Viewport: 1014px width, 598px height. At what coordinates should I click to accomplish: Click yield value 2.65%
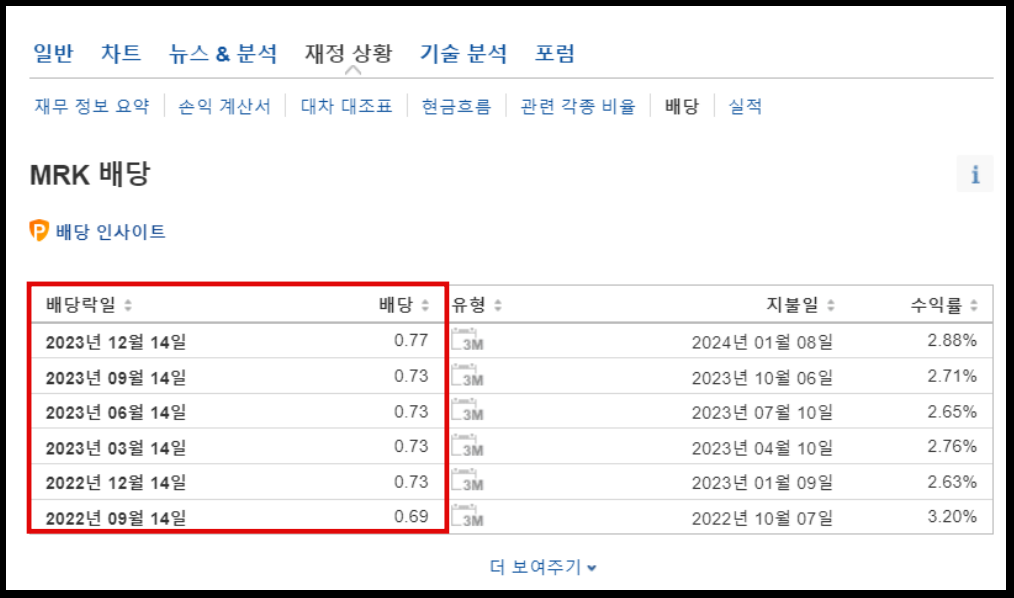[952, 411]
